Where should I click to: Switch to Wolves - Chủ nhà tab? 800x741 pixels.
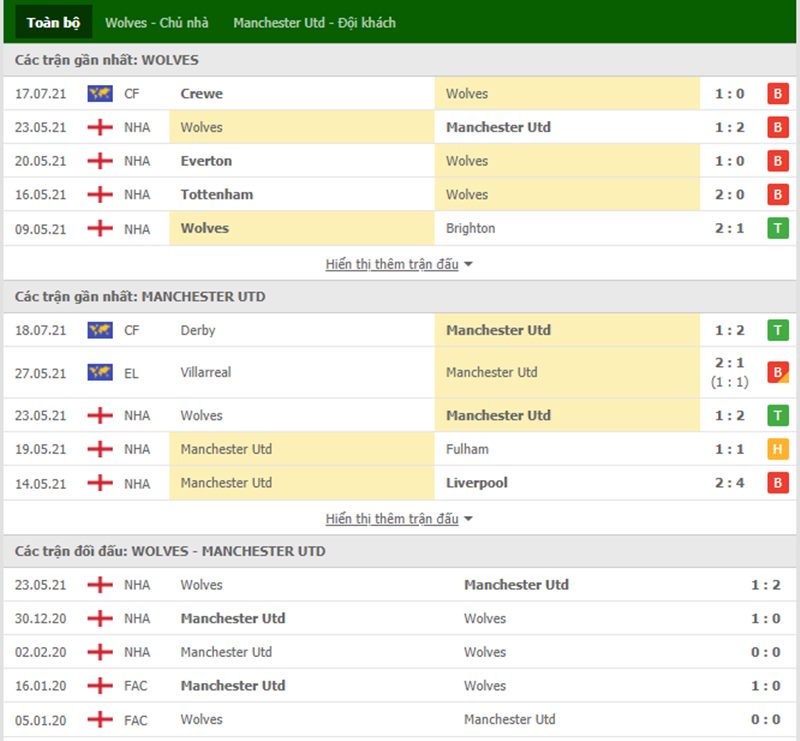[x=157, y=22]
